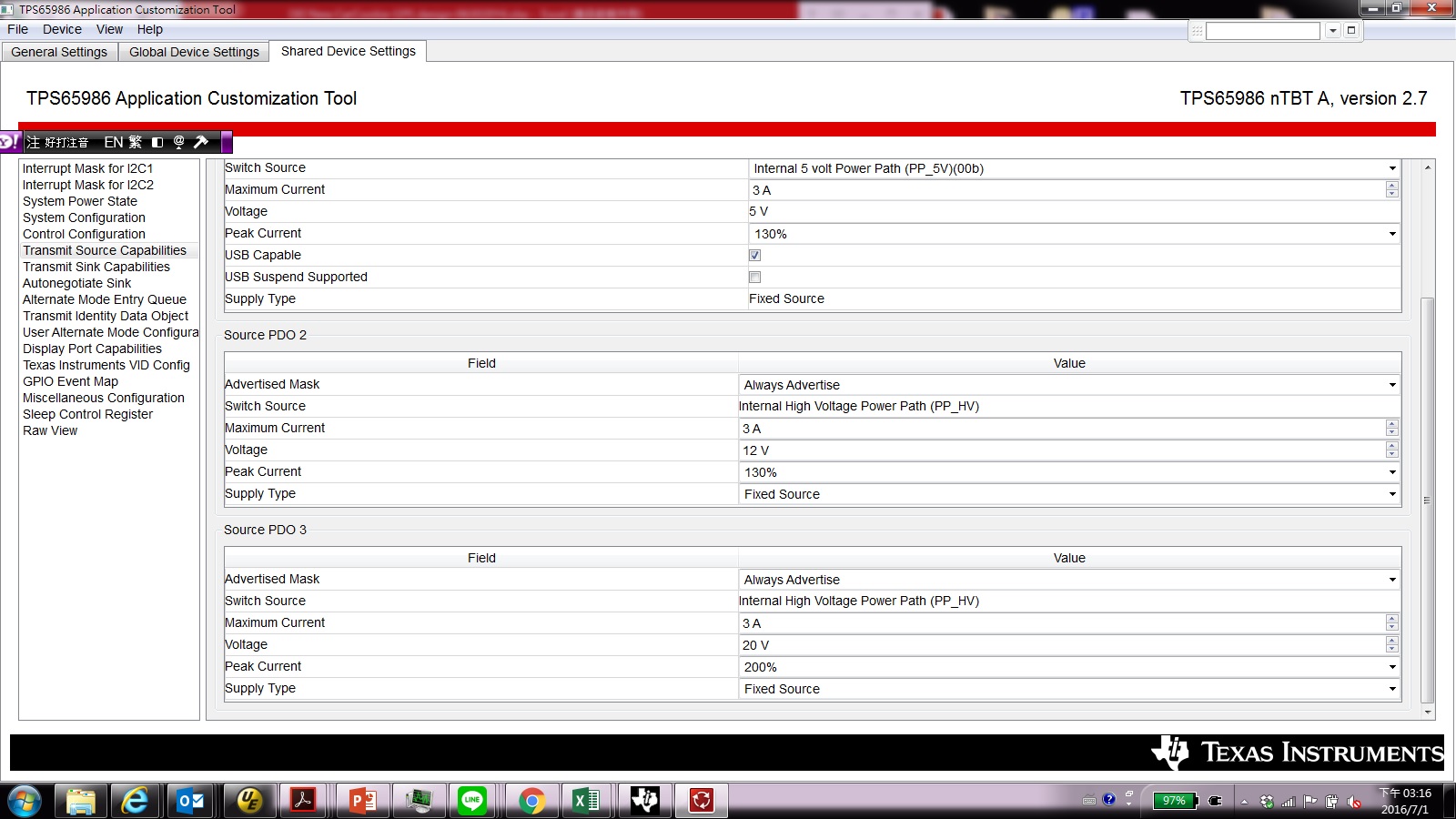Check battery status showing 97 percent

click(1174, 802)
